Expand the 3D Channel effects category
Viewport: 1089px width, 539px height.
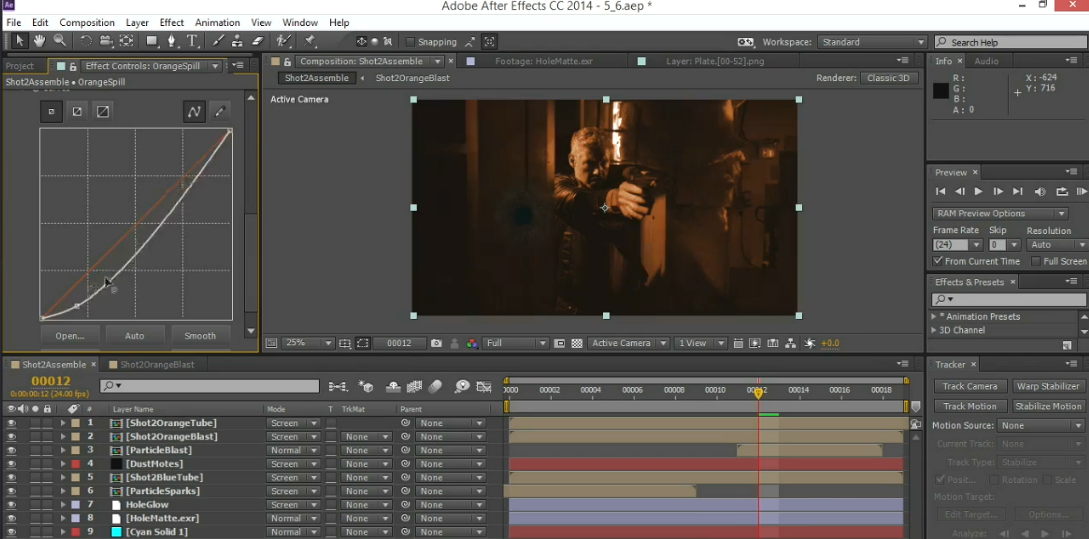[x=934, y=330]
